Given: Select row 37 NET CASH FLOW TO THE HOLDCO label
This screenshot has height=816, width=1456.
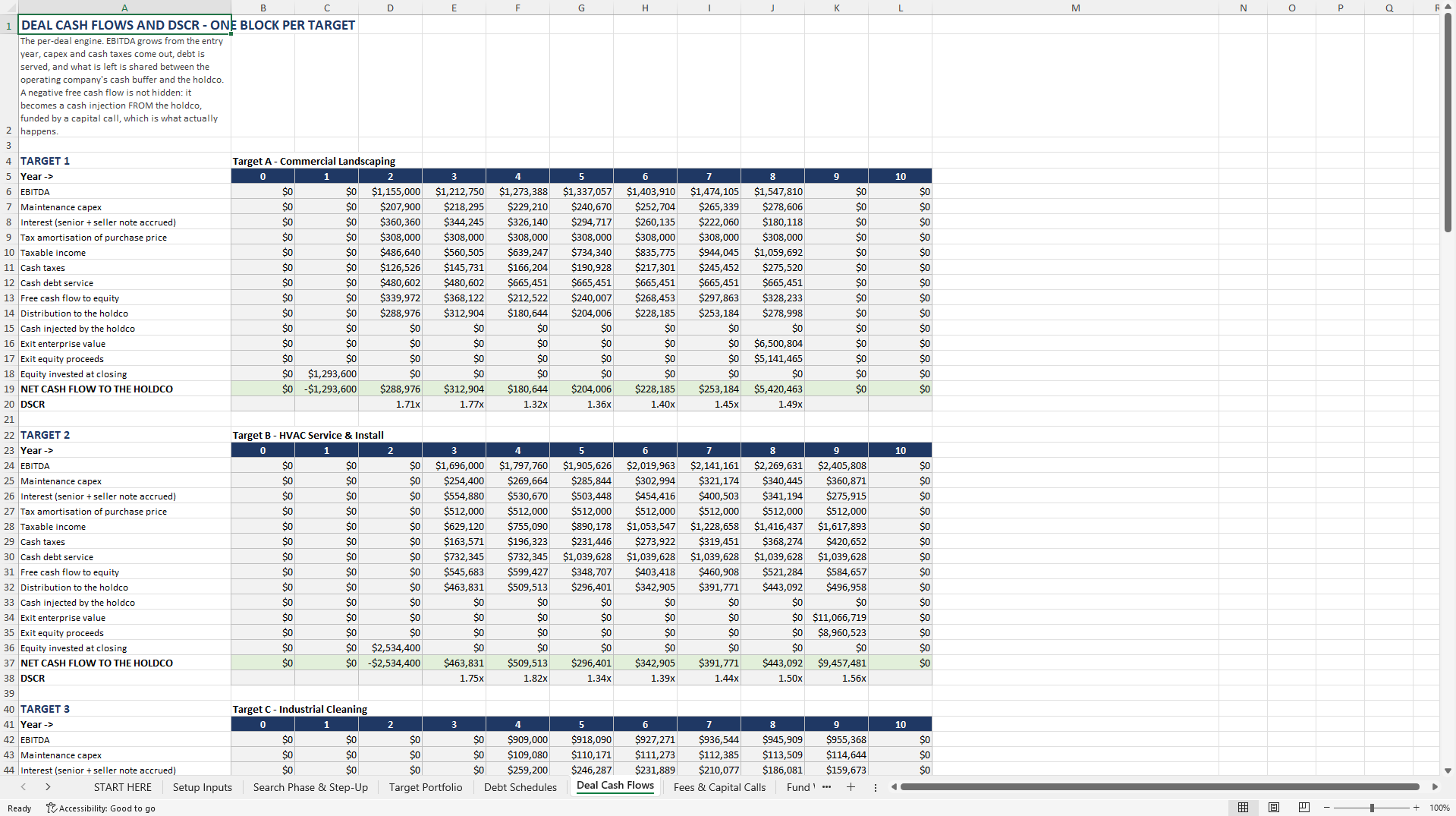Looking at the screenshot, I should click(x=124, y=663).
